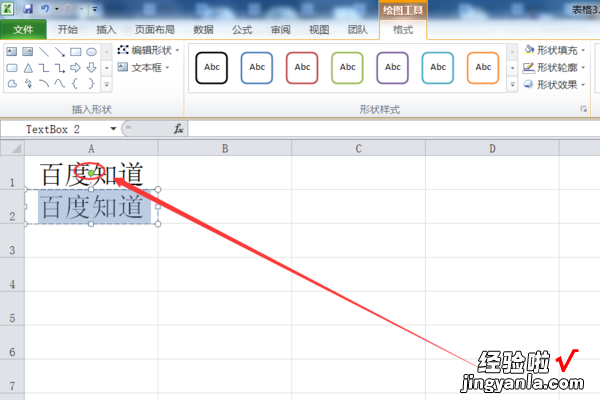
Task: Switch to the 审阅 tab
Action: click(x=280, y=29)
